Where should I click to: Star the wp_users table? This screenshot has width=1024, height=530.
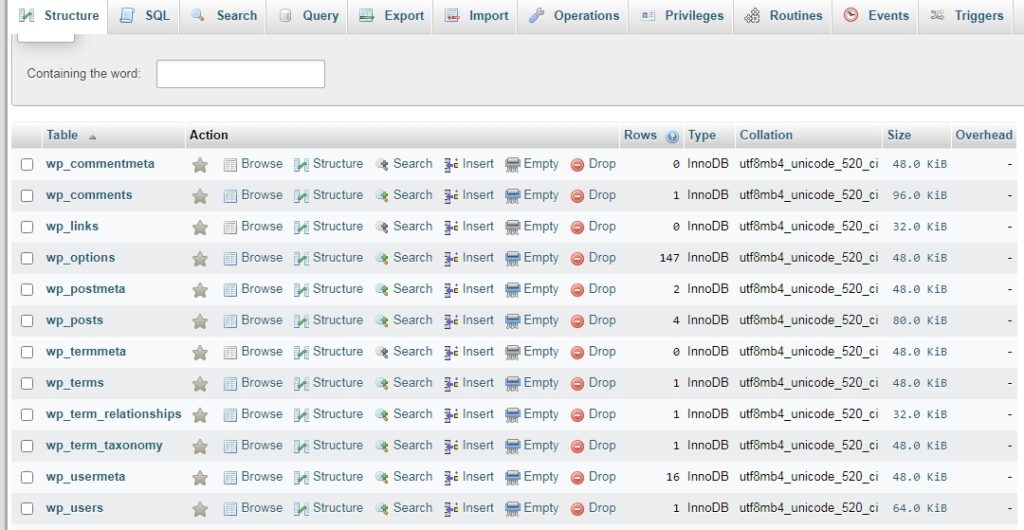pyautogui.click(x=200, y=509)
